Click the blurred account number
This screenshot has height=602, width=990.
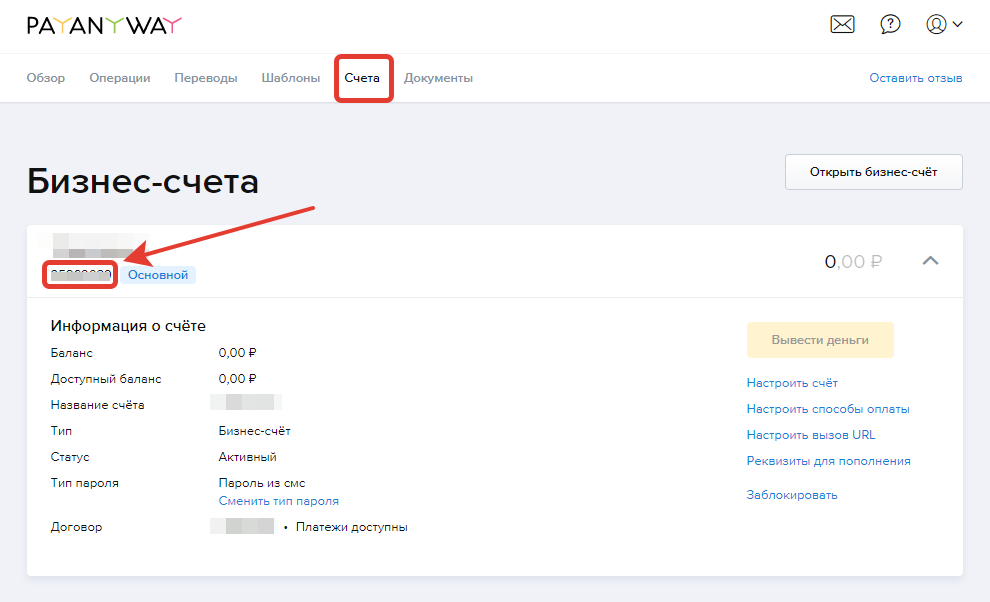pos(81,275)
